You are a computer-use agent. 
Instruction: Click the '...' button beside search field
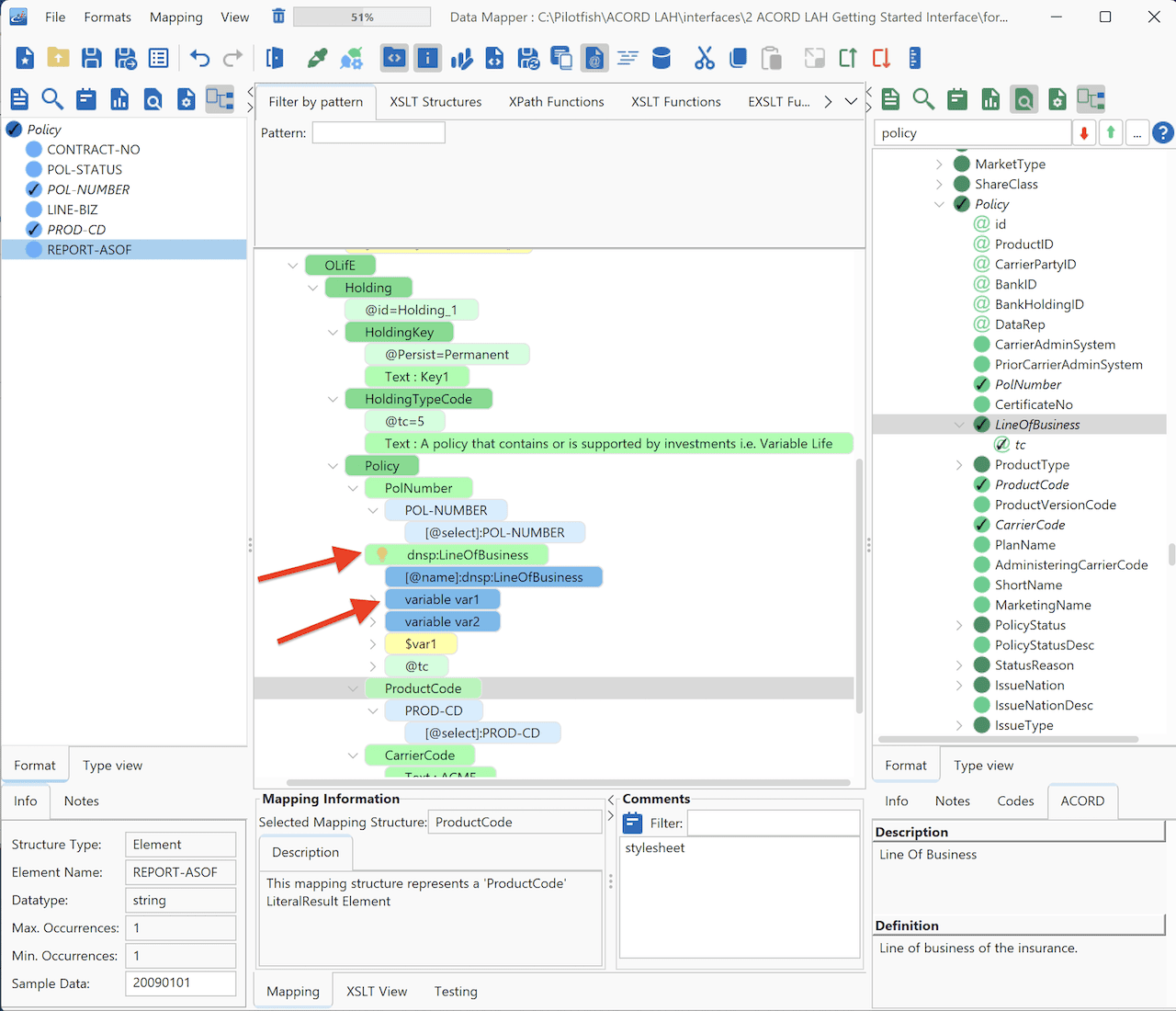click(1137, 133)
